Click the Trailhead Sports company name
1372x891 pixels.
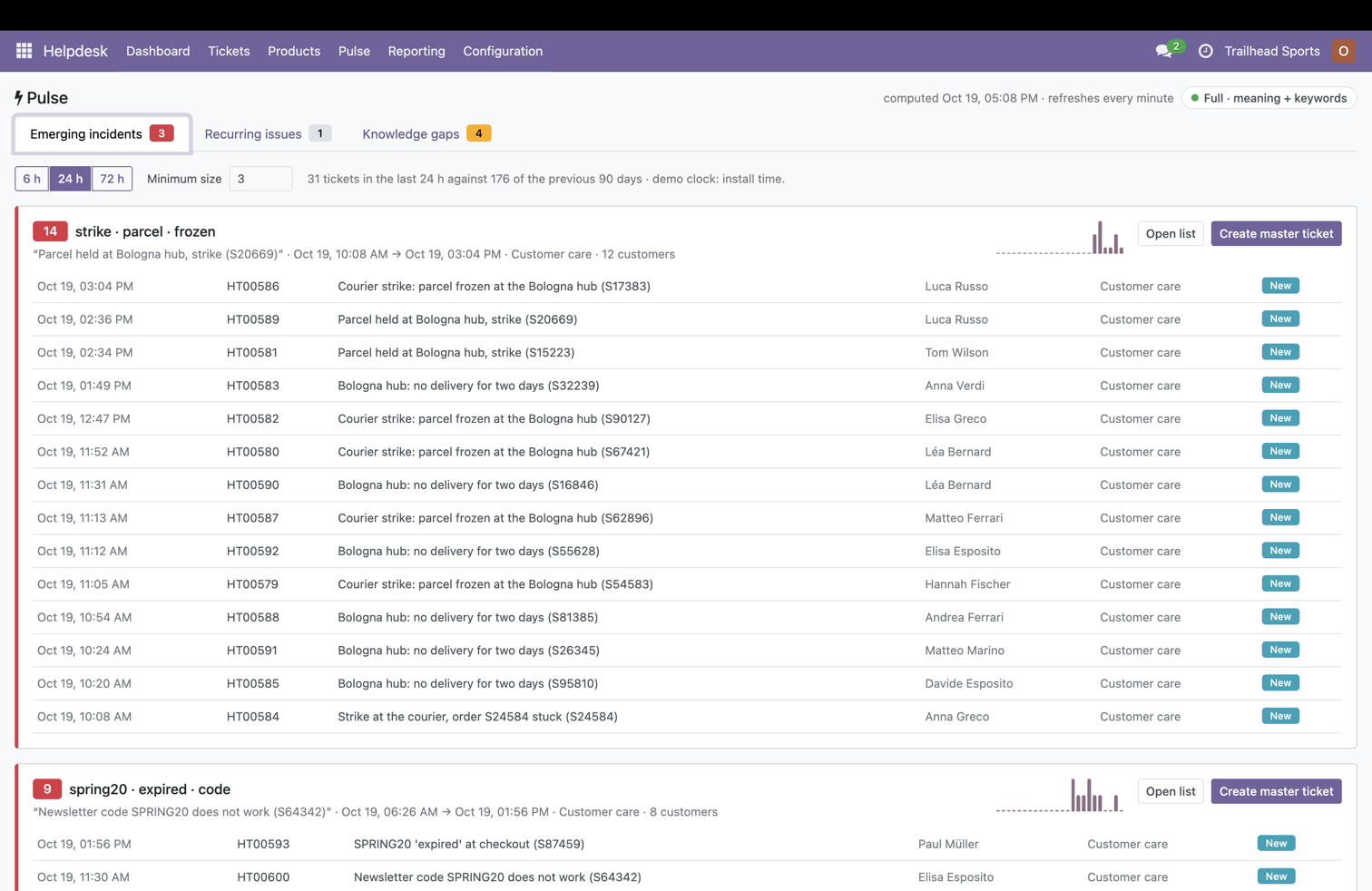[x=1271, y=51]
